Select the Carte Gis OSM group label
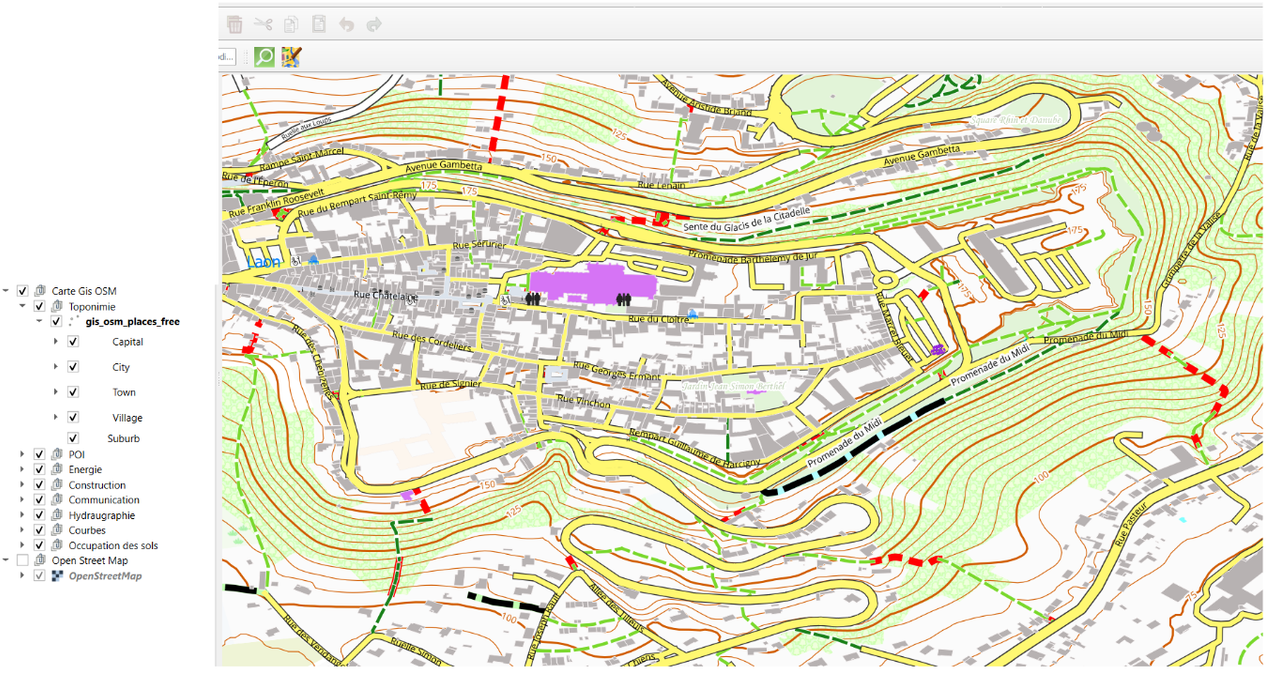This screenshot has width=1279, height=674. [x=84, y=291]
